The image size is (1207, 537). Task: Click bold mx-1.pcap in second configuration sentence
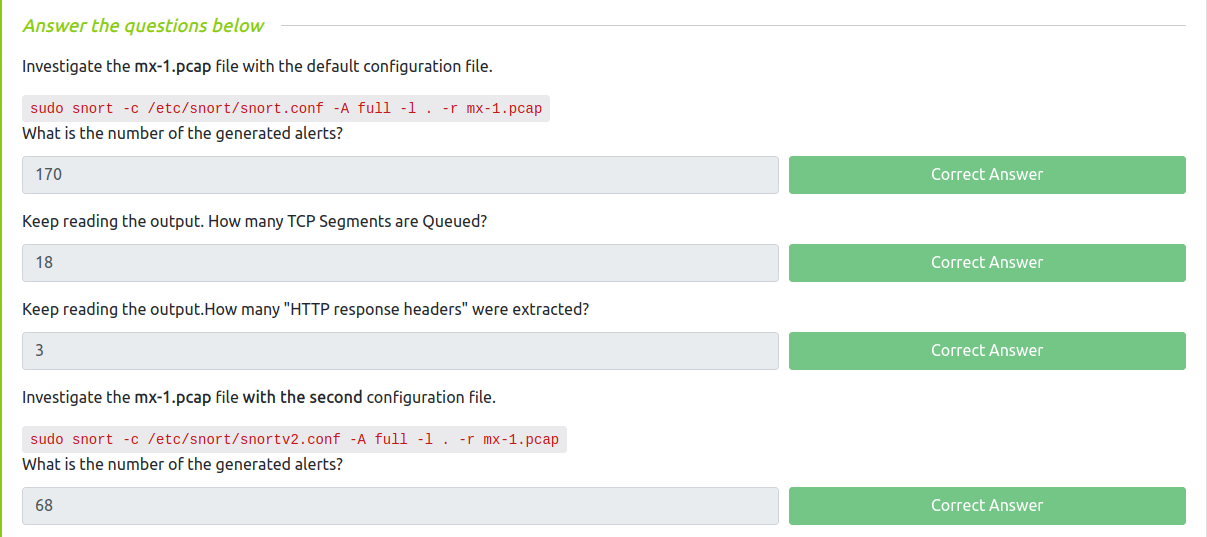click(x=172, y=397)
